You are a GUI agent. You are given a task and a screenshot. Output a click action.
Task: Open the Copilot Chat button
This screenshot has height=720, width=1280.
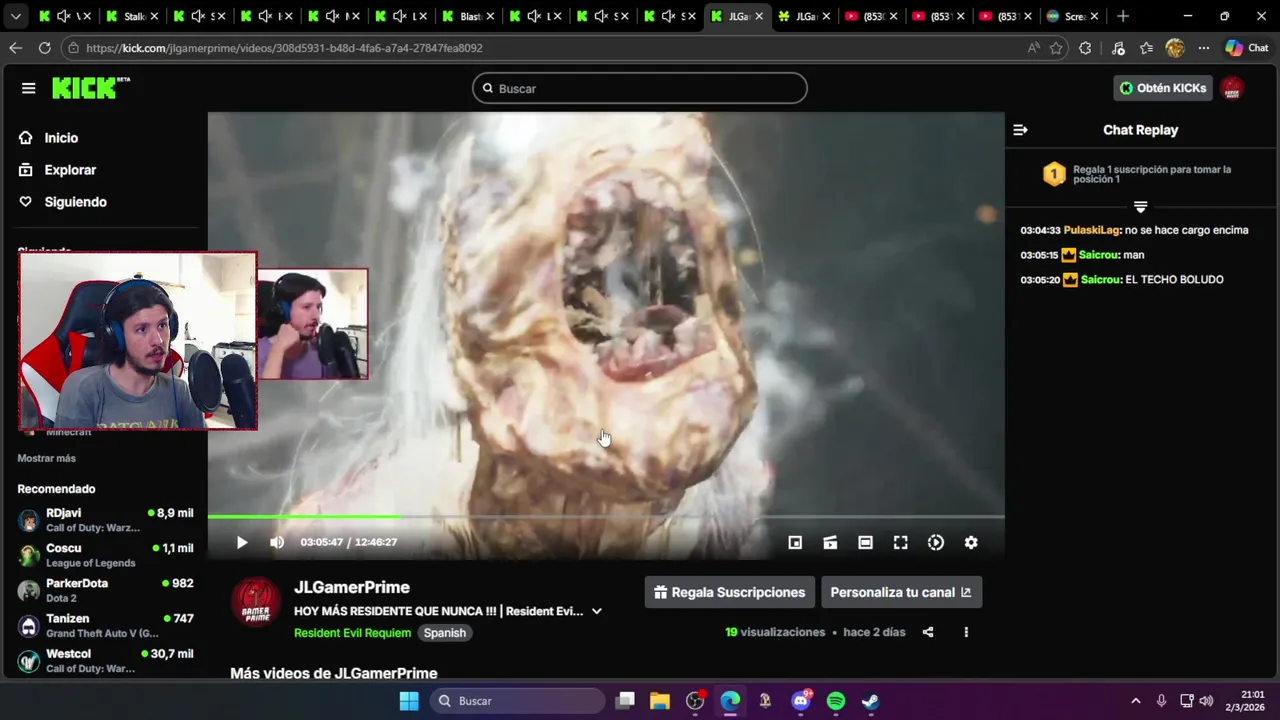tap(1247, 48)
